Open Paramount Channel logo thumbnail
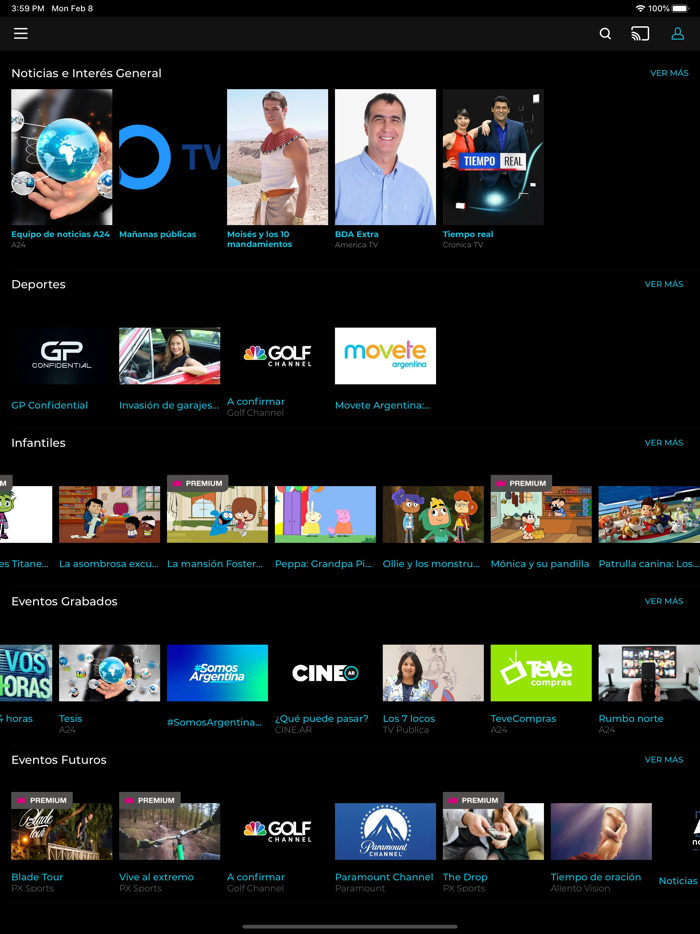 [x=385, y=831]
